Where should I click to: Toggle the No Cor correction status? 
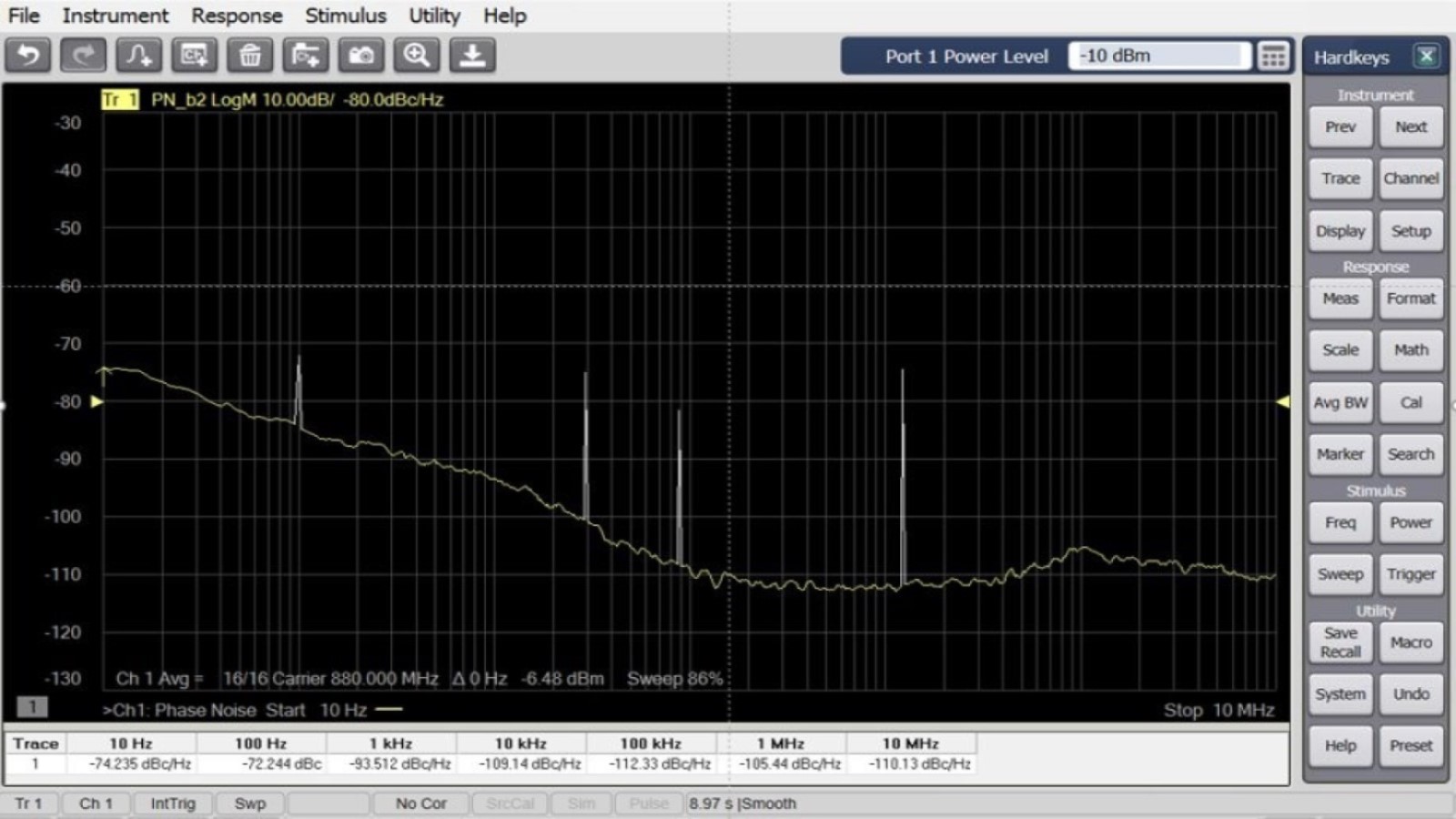[x=420, y=804]
